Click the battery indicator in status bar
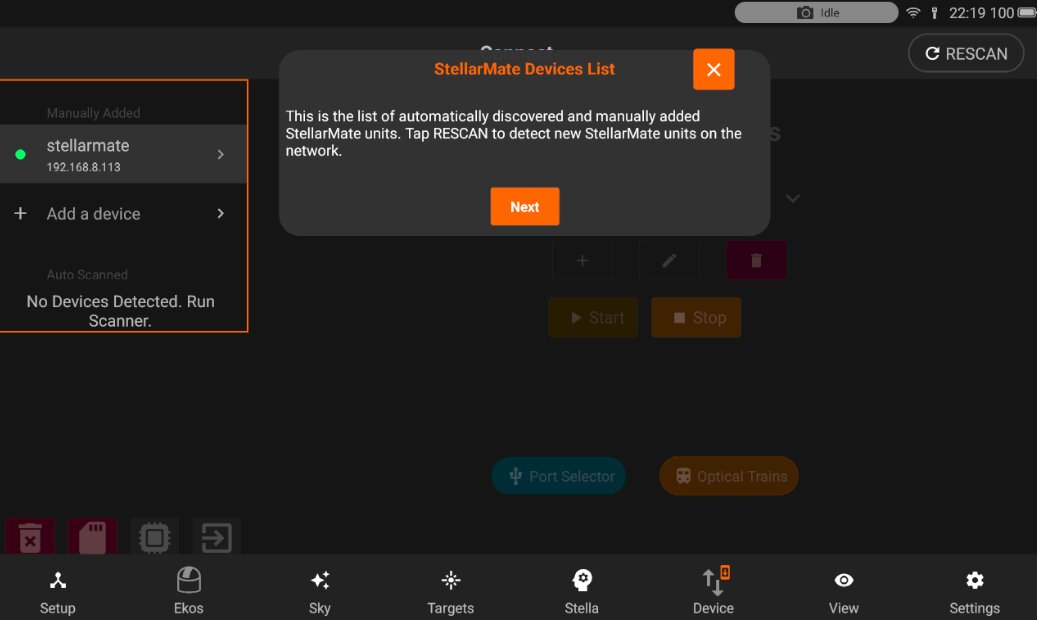Viewport: 1037px width, 620px height. pos(1026,13)
